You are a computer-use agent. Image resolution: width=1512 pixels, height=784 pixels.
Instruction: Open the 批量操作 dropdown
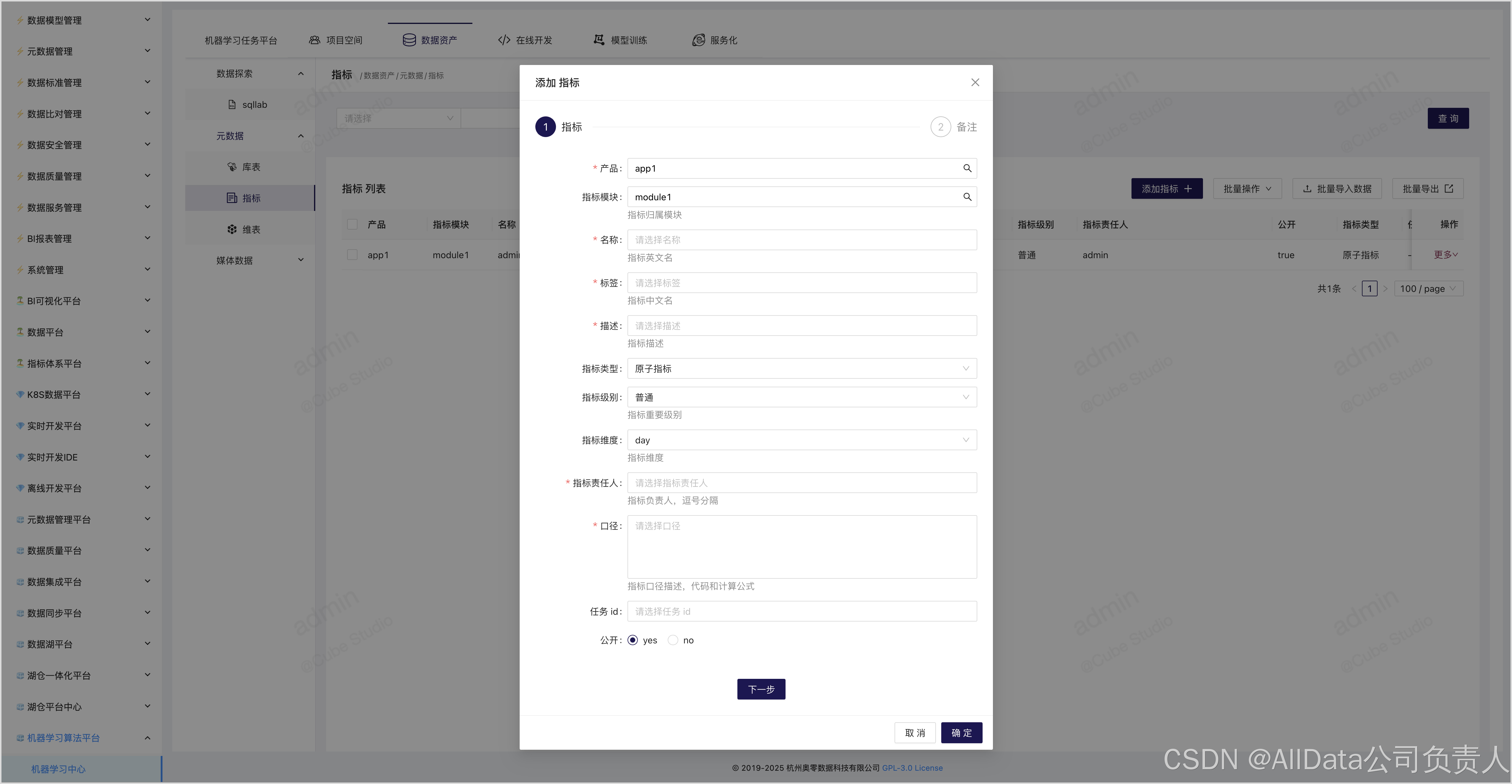[1247, 189]
